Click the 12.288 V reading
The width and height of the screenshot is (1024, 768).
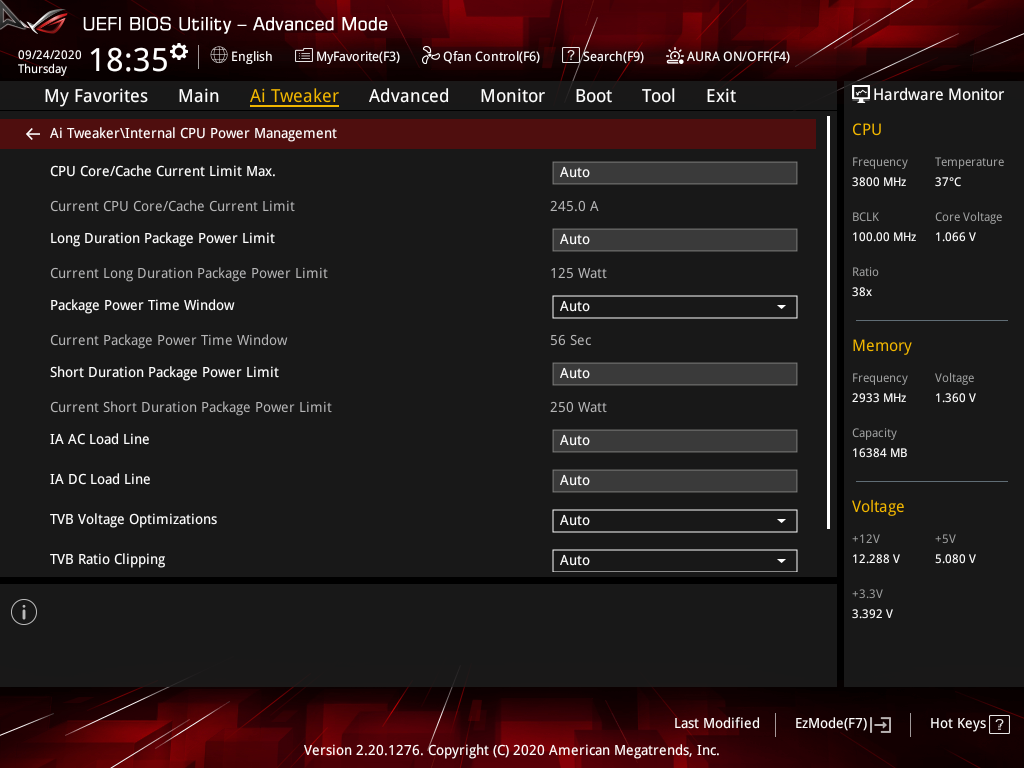(x=876, y=559)
